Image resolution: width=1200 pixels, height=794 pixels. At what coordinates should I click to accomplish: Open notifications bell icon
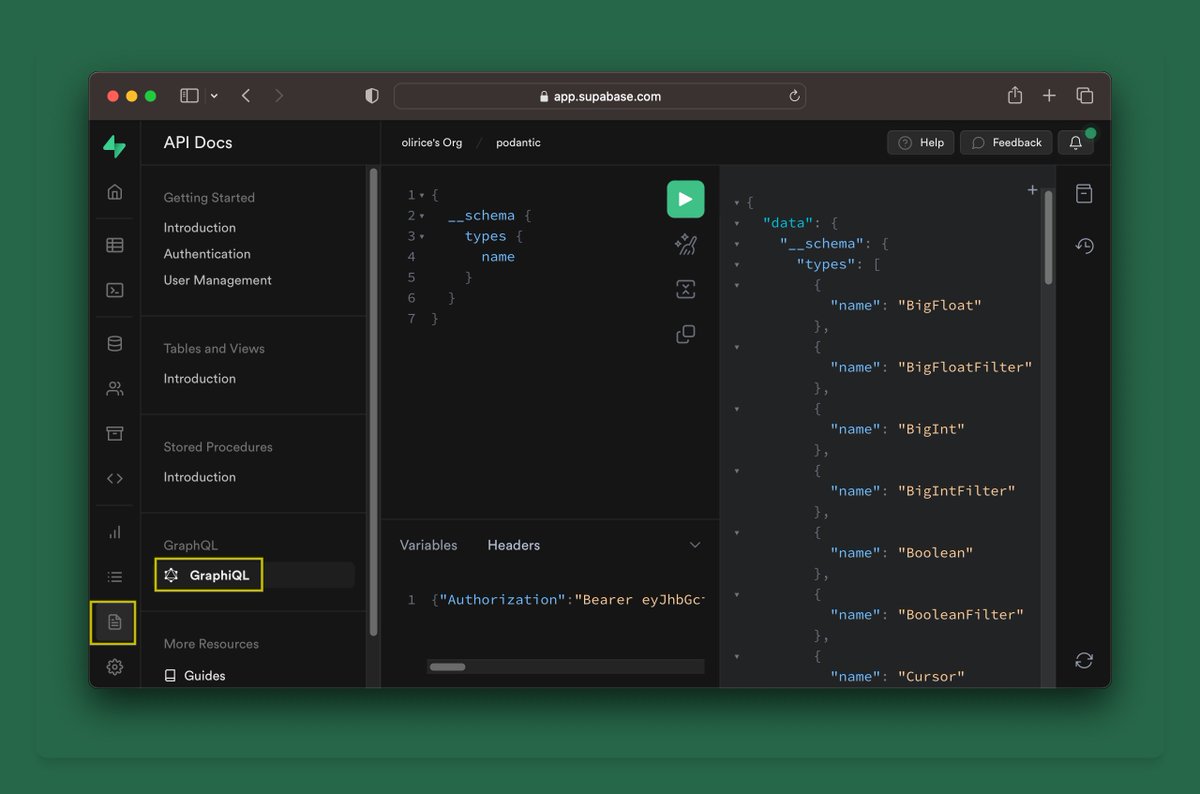1076,143
